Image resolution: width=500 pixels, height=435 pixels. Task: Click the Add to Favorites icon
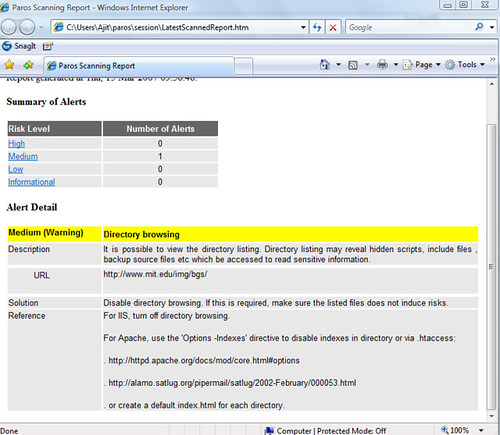click(28, 65)
